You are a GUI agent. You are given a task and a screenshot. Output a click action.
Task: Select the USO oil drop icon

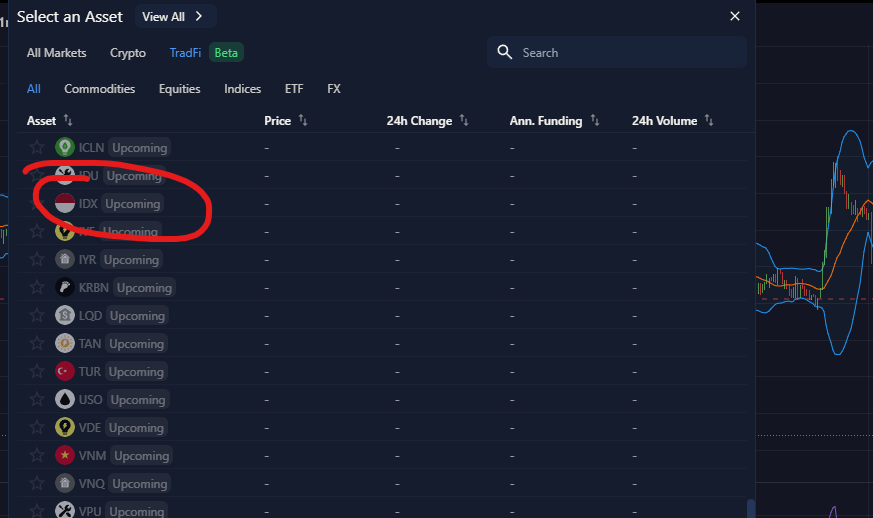tap(65, 399)
